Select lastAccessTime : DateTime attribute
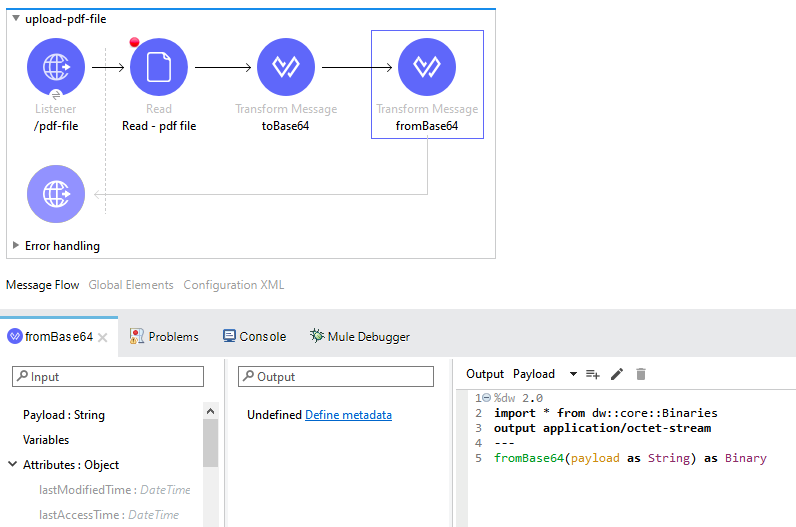Image resolution: width=796 pixels, height=527 pixels. point(109,515)
